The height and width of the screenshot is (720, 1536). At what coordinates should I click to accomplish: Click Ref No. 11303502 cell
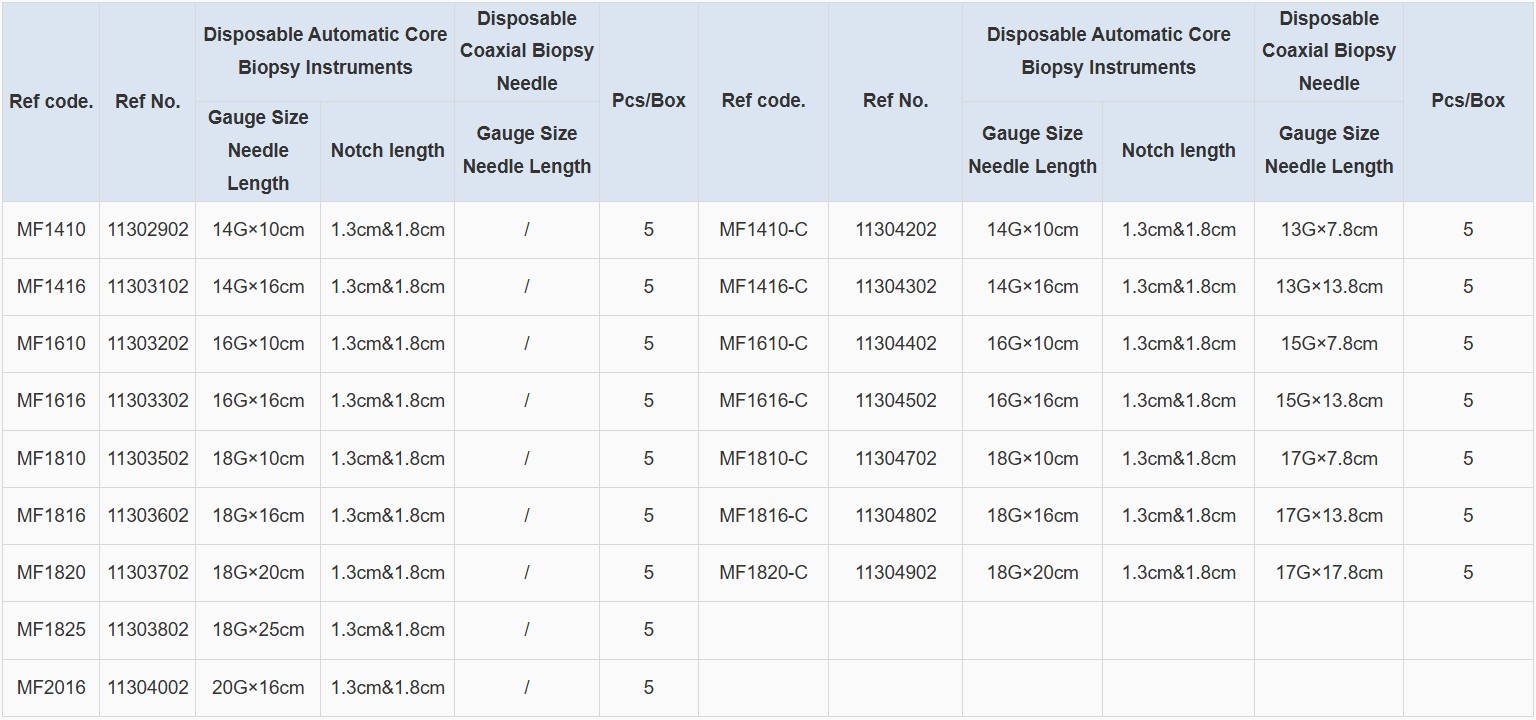coord(148,458)
